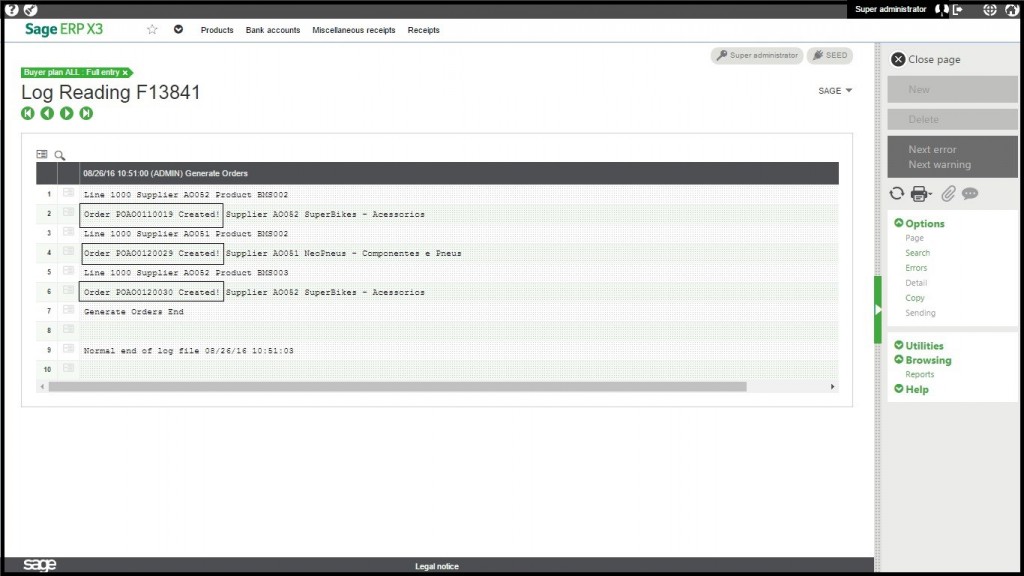
Task: Go to previous record
Action: click(x=47, y=114)
